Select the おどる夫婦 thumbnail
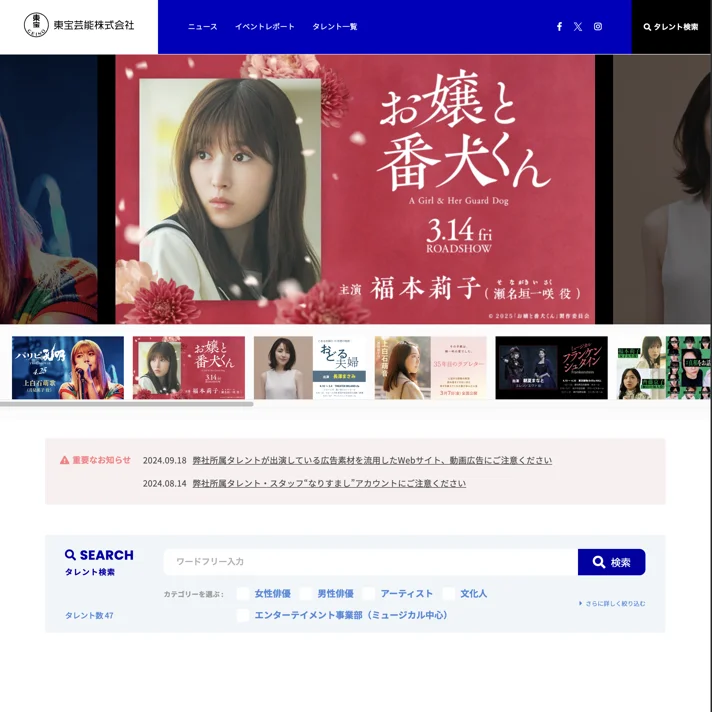Image resolution: width=712 pixels, height=712 pixels. (x=310, y=368)
